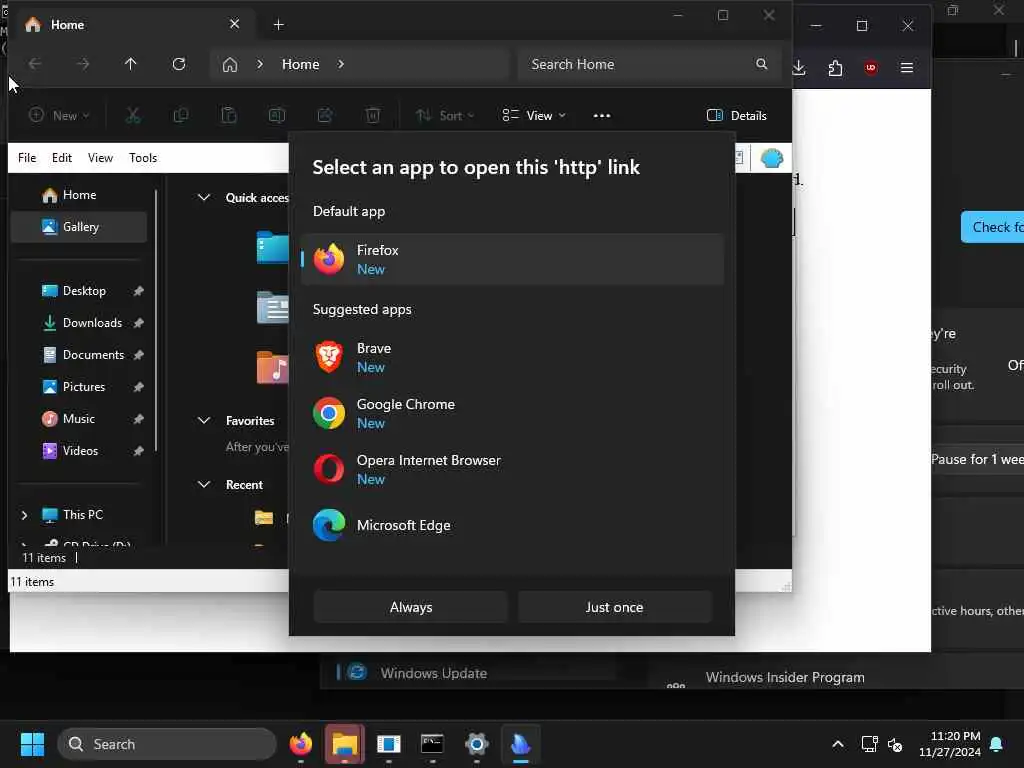Image resolution: width=1024 pixels, height=768 pixels.
Task: Open the View dropdown
Action: [534, 116]
